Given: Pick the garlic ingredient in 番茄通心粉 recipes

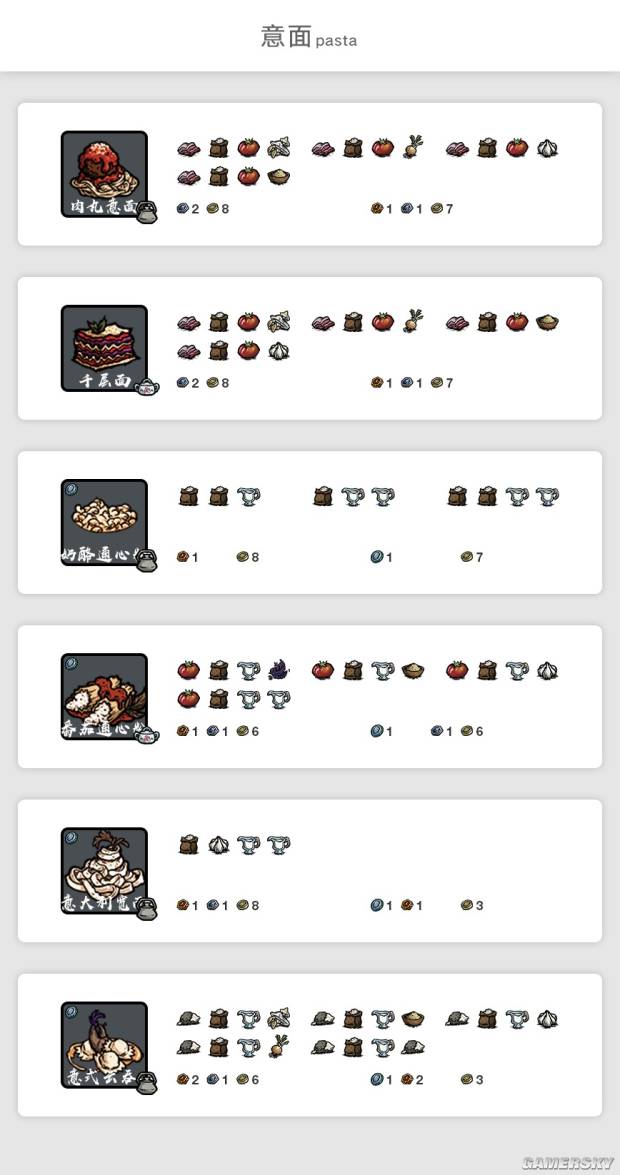Looking at the screenshot, I should (547, 670).
